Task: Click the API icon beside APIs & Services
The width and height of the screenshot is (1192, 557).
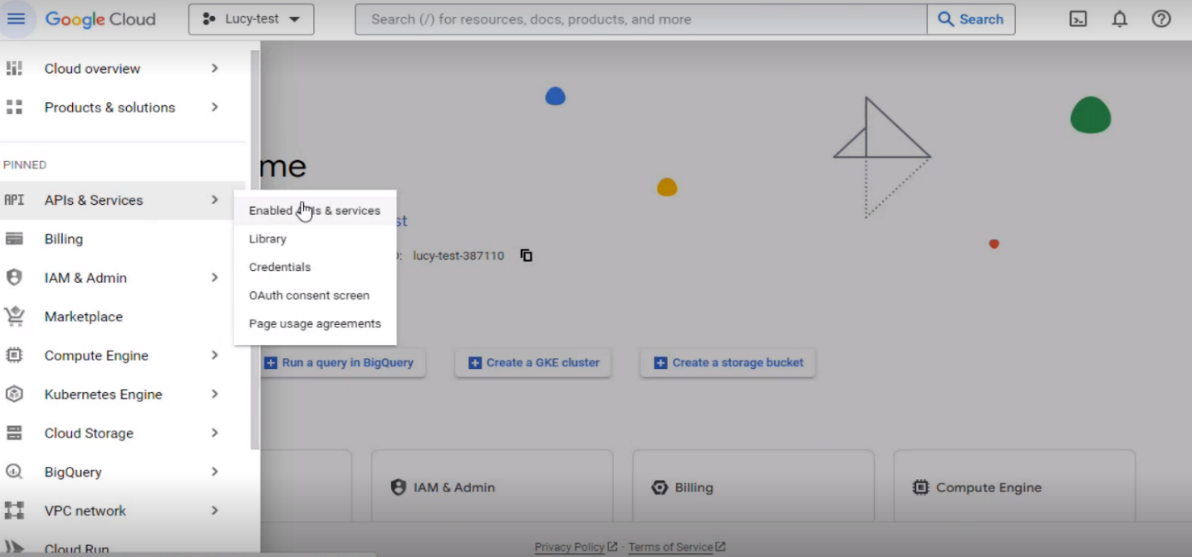Action: [14, 200]
